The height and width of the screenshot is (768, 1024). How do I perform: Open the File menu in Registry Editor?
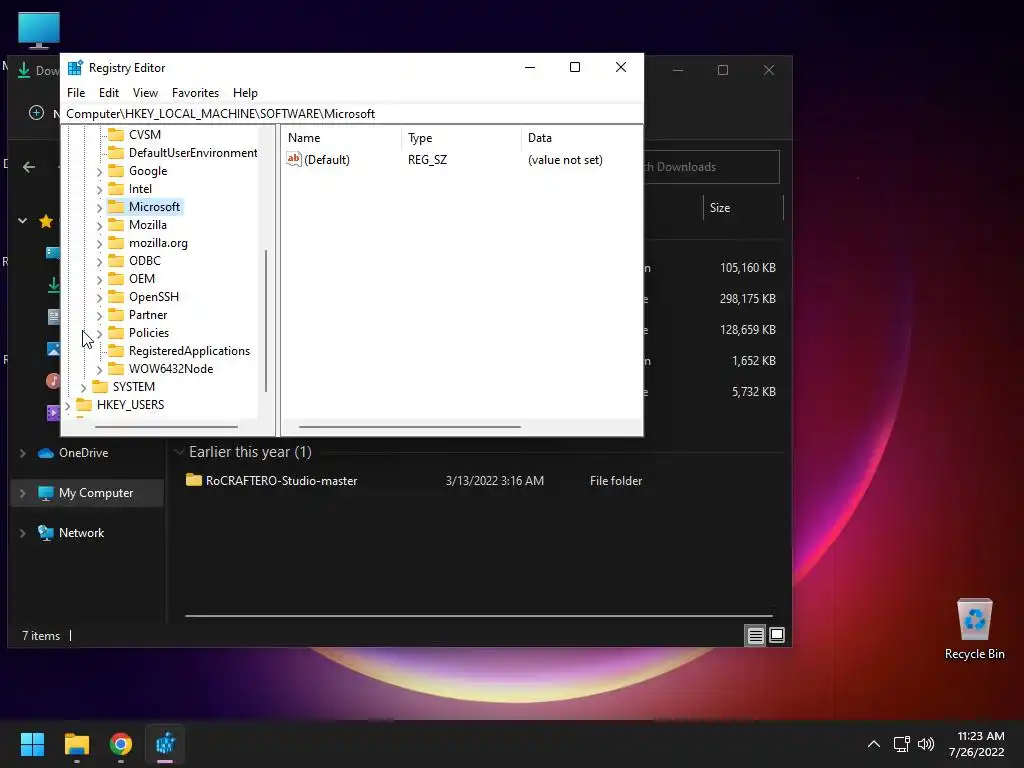tap(76, 93)
